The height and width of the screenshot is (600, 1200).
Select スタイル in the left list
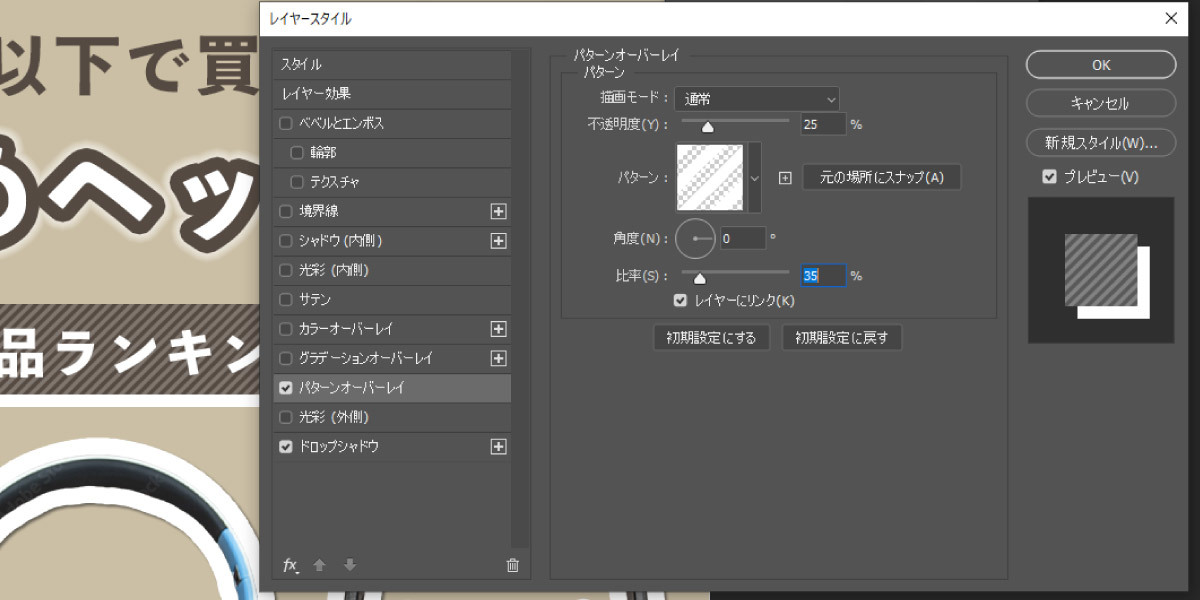point(392,65)
